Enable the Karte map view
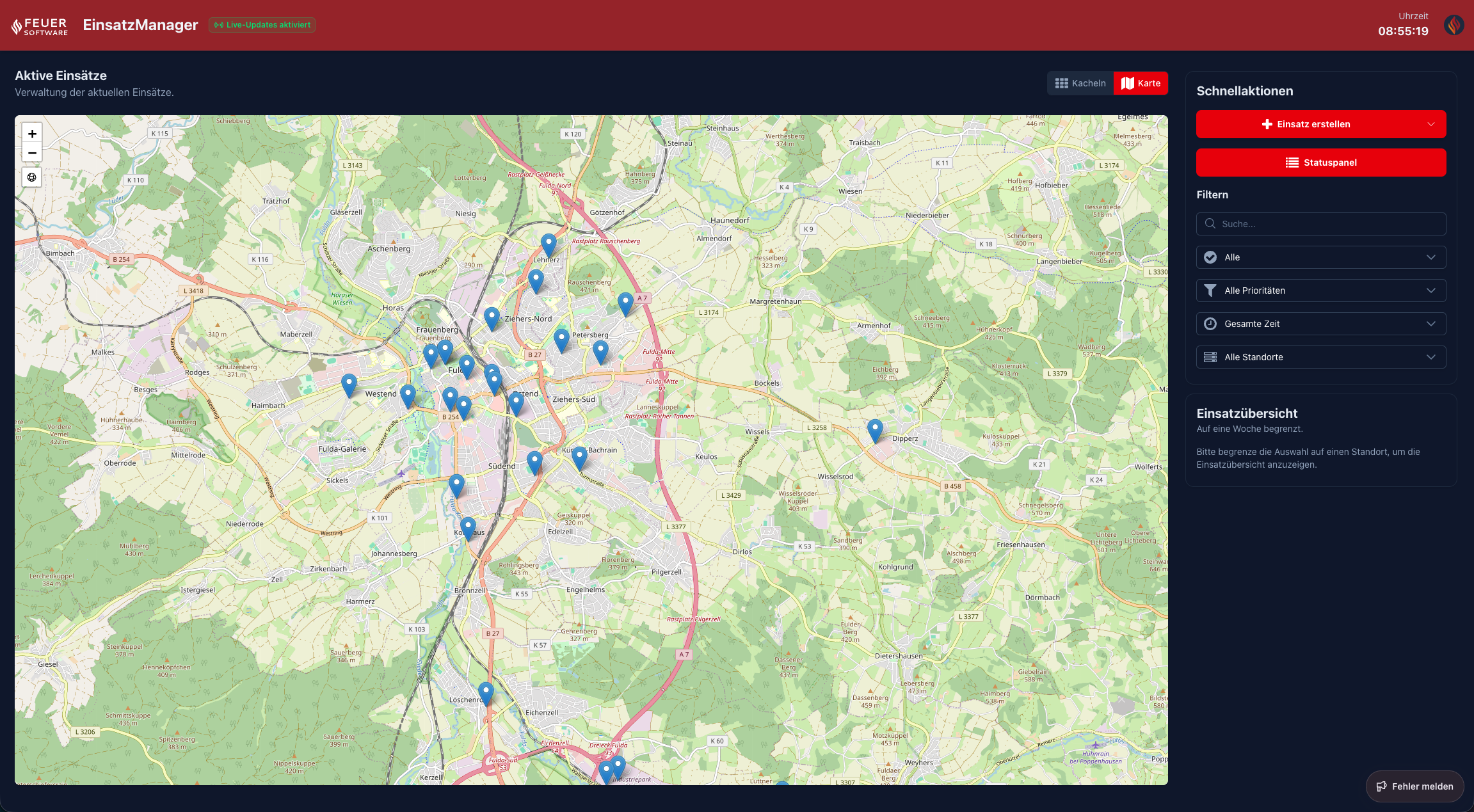The height and width of the screenshot is (812, 1474). (x=1141, y=83)
